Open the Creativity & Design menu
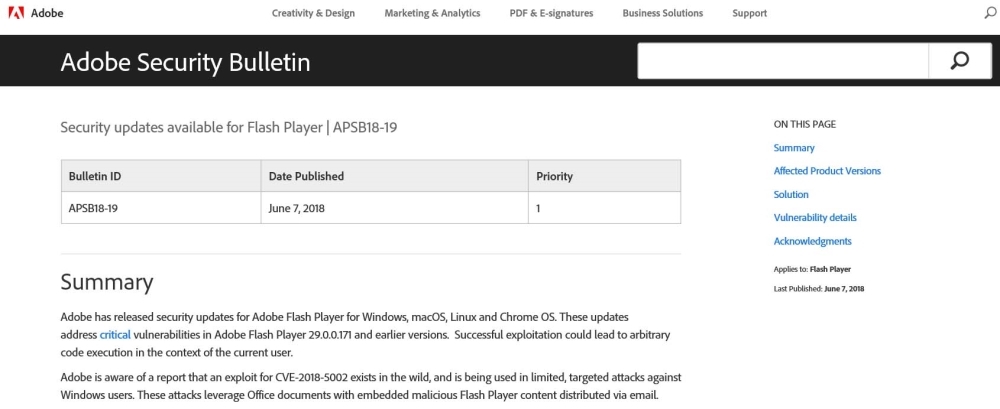 point(313,13)
